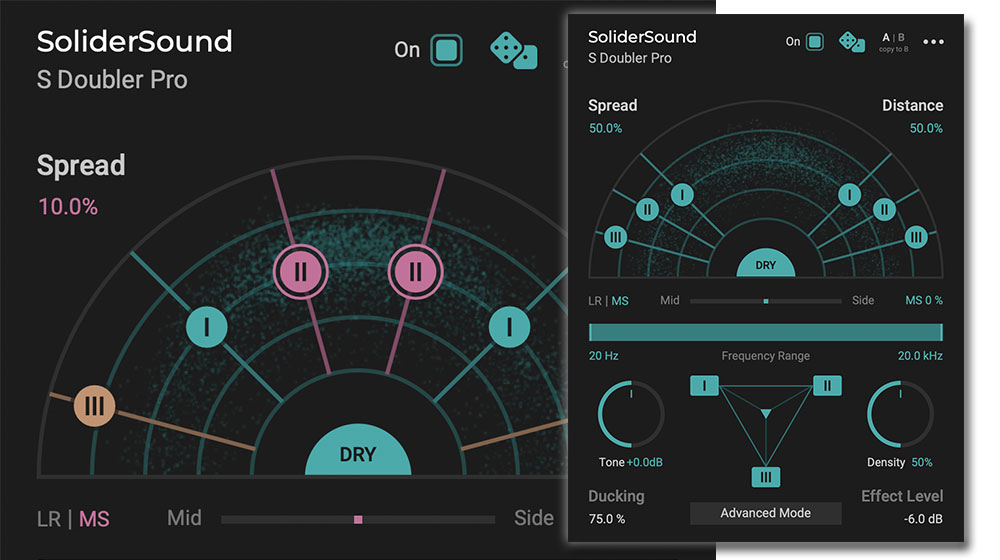Select left voice II node in small radar
Viewport: 1000px width, 560px height.
pyautogui.click(x=647, y=209)
